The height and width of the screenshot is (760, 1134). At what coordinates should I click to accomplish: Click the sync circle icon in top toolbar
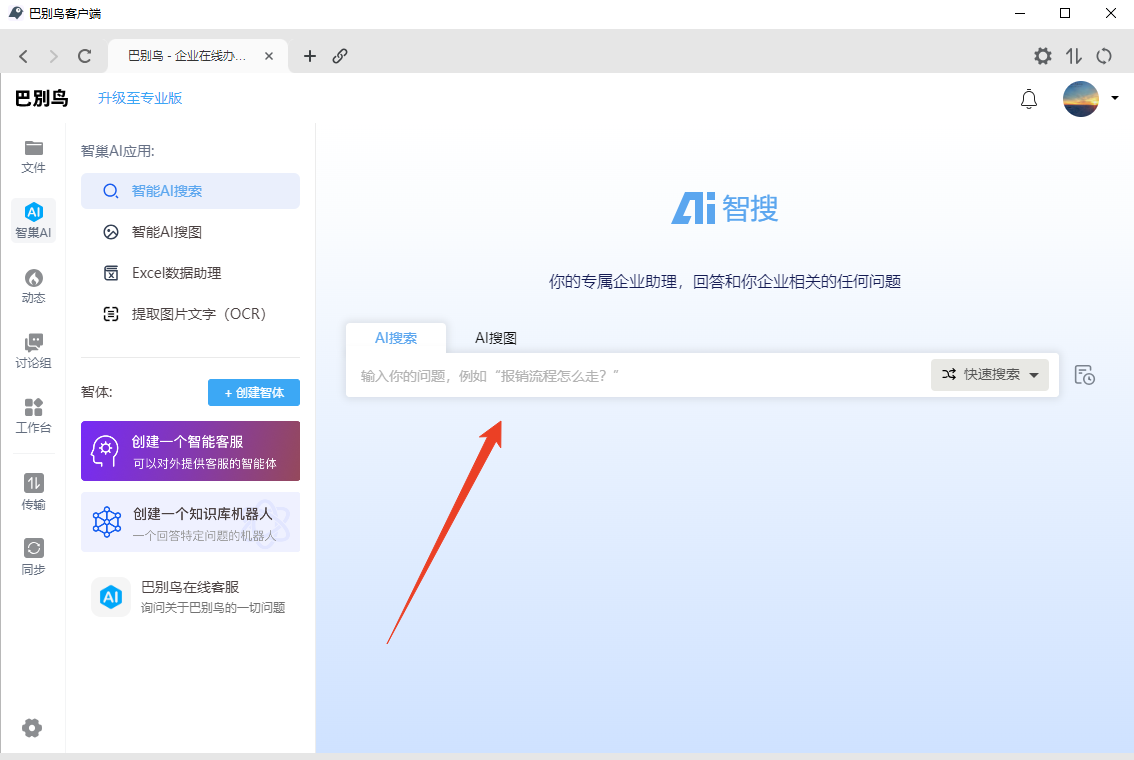coord(1104,56)
